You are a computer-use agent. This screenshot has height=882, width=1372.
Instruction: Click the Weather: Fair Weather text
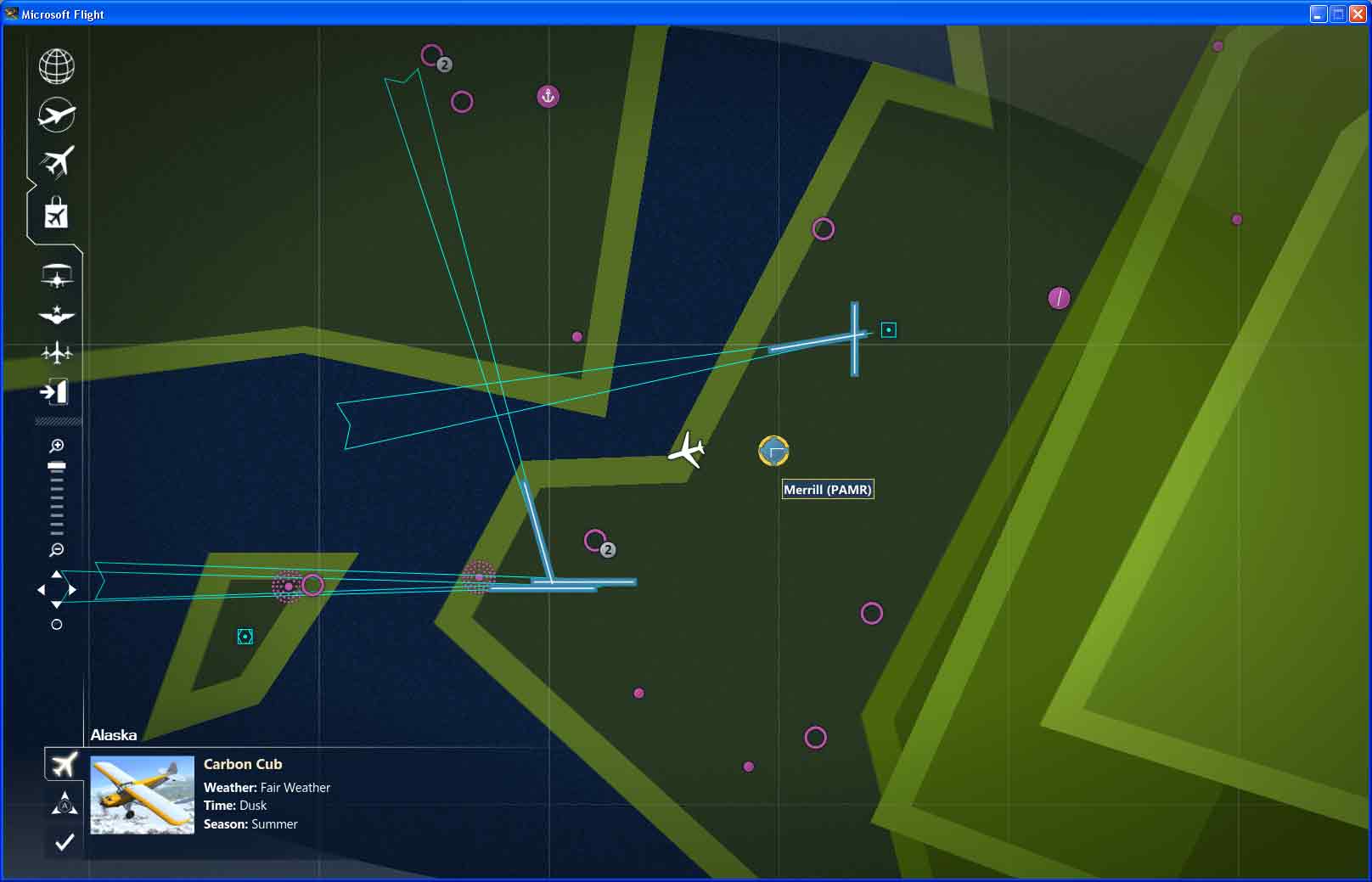tap(267, 788)
